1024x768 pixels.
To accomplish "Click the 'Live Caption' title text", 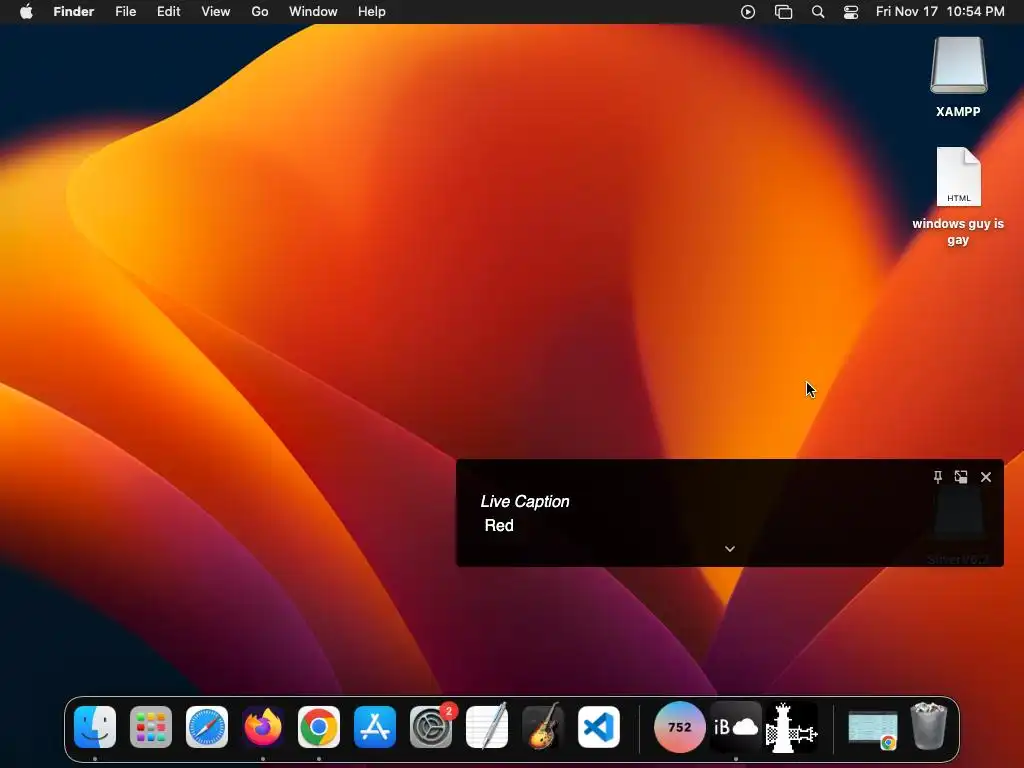I will tap(525, 502).
